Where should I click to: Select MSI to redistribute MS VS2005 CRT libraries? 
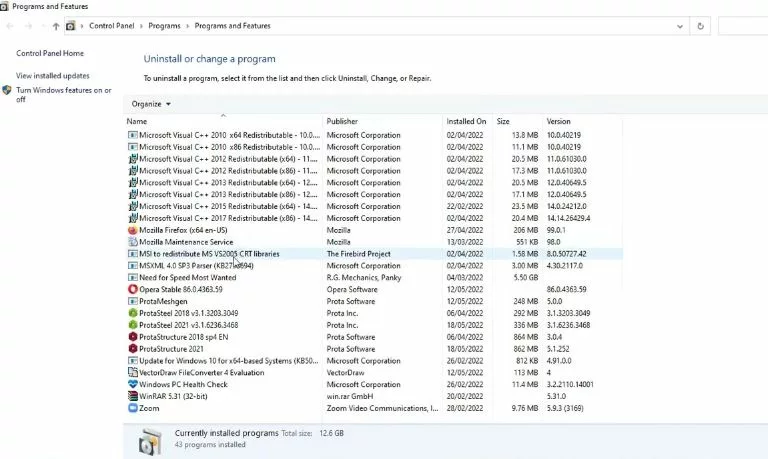point(373,254)
